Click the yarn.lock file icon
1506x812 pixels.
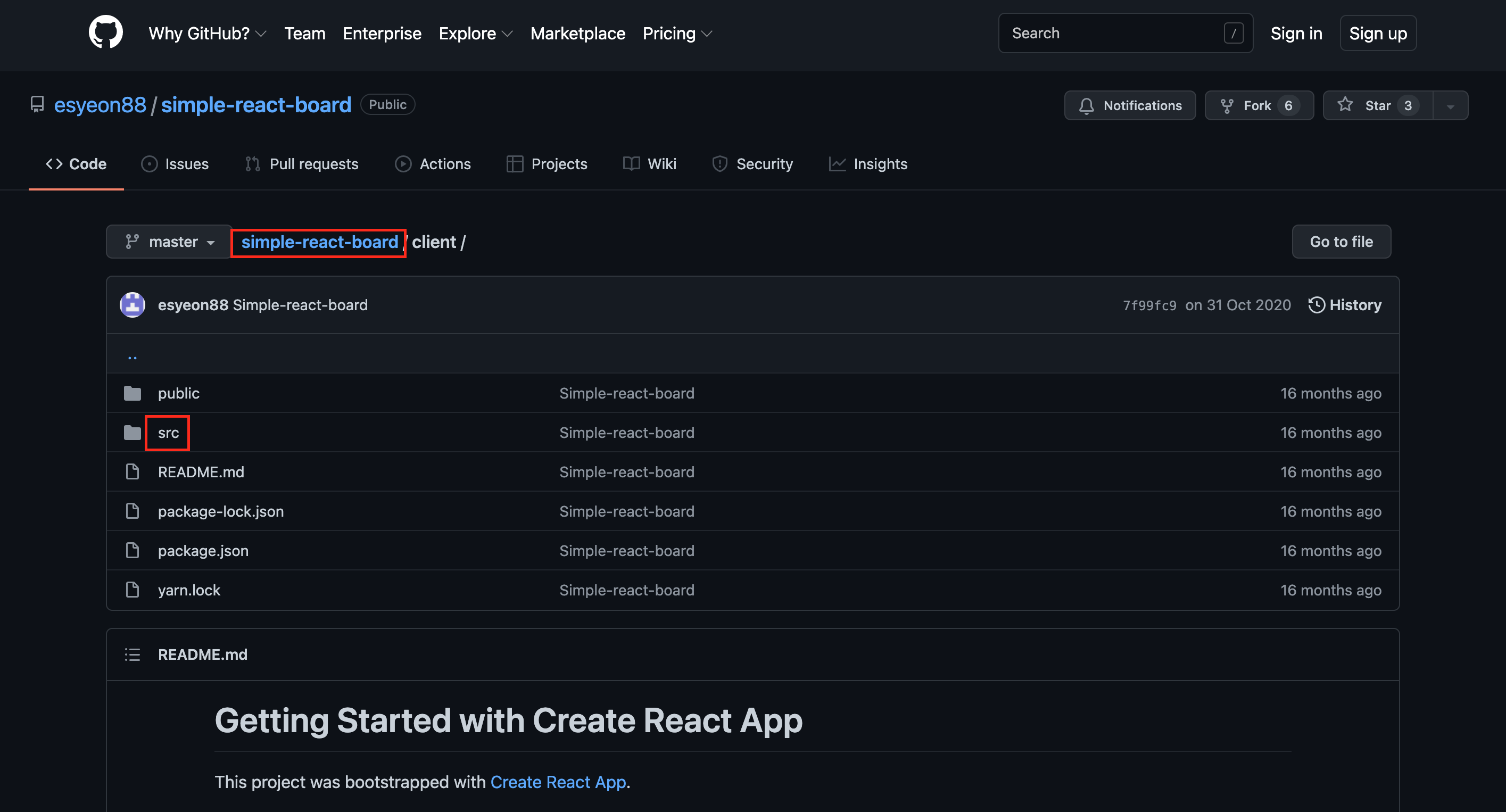132,590
